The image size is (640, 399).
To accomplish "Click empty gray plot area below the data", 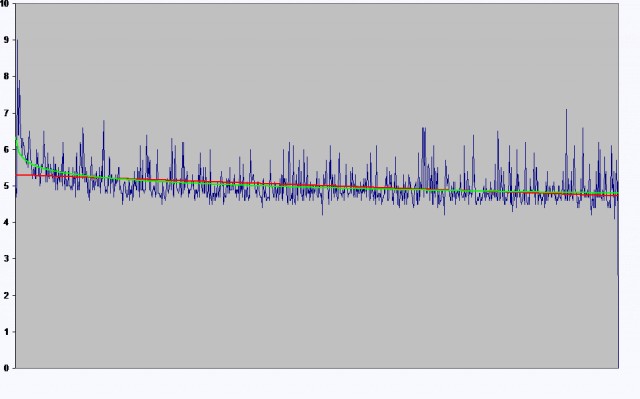I will pyautogui.click(x=317, y=294).
